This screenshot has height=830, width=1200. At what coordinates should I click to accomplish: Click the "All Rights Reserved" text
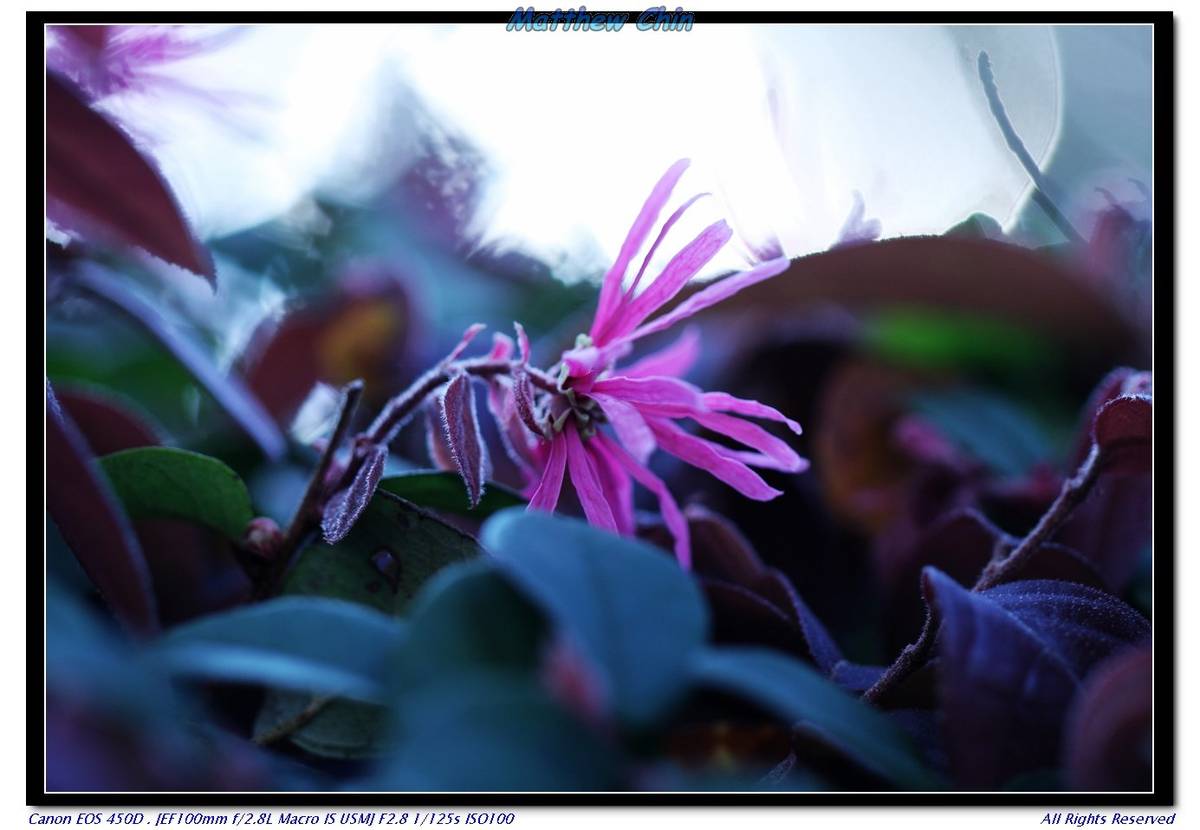tap(1107, 818)
